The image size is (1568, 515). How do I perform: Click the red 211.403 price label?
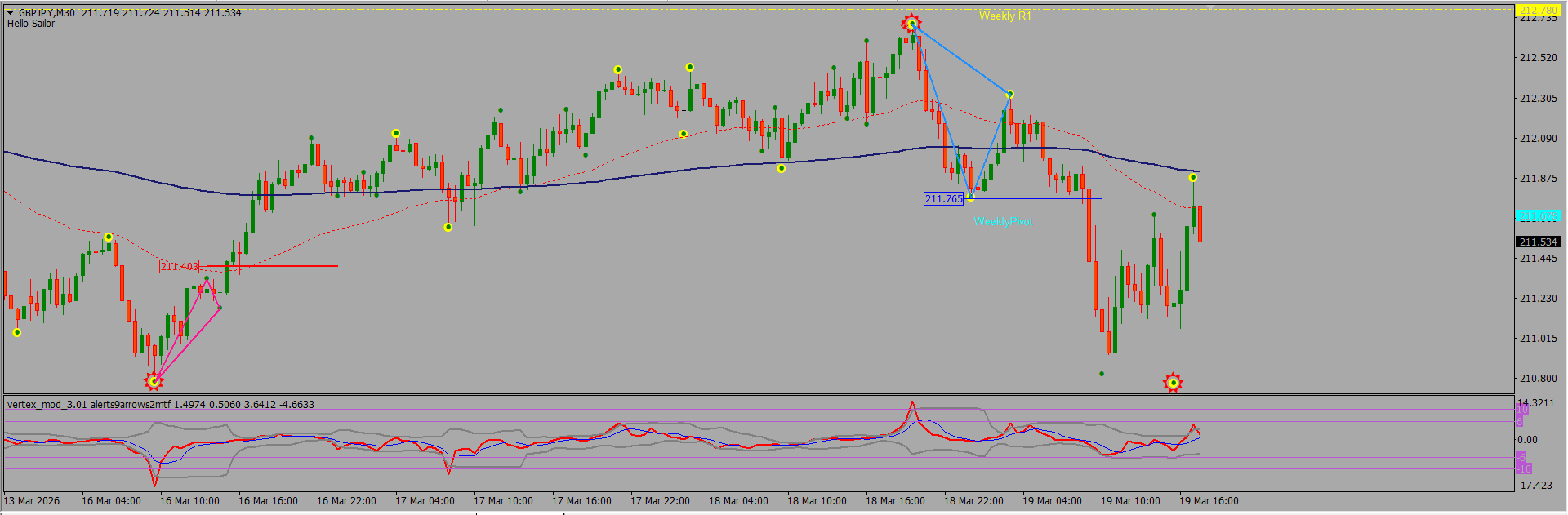coord(179,266)
